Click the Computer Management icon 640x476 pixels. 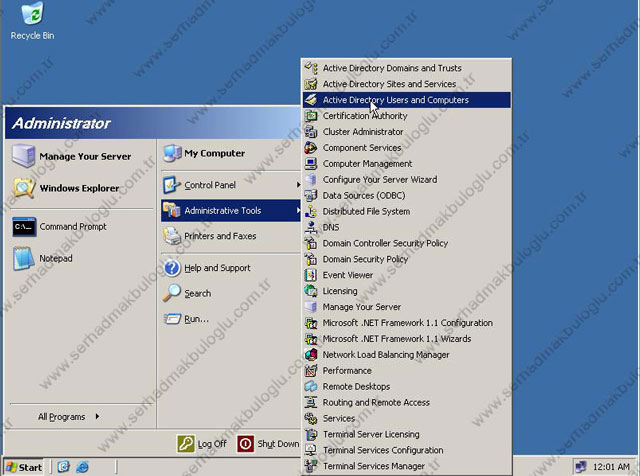click(x=311, y=163)
